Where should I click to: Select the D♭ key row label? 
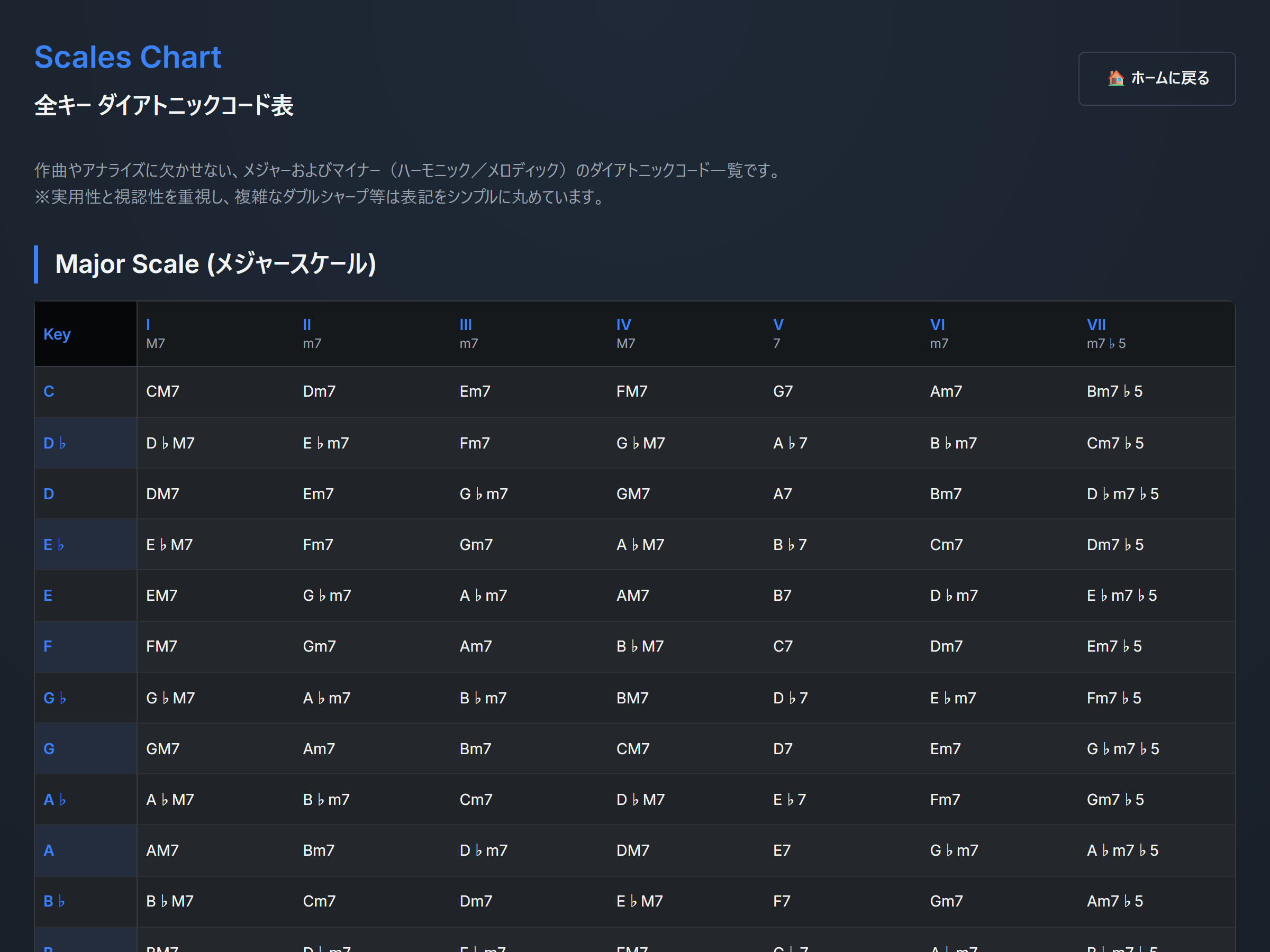click(55, 443)
